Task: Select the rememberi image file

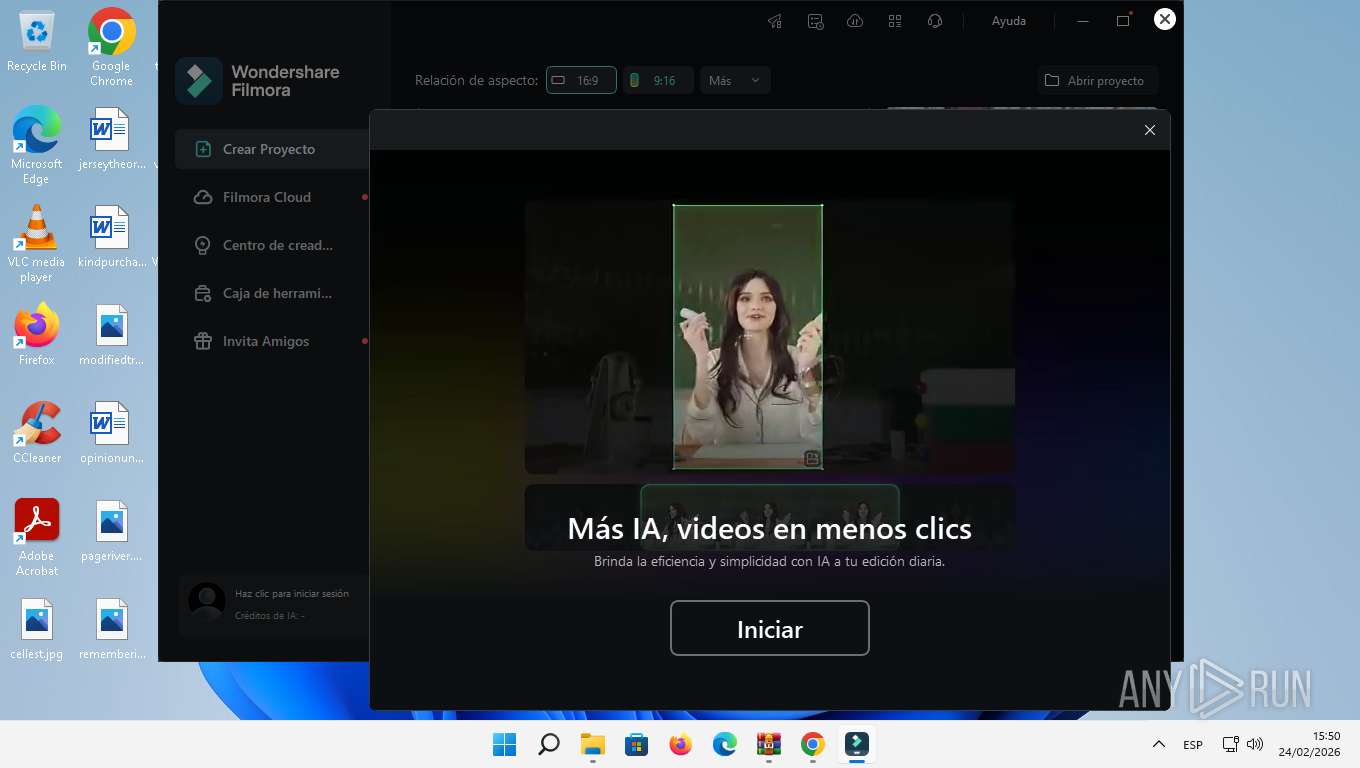Action: pos(111,629)
